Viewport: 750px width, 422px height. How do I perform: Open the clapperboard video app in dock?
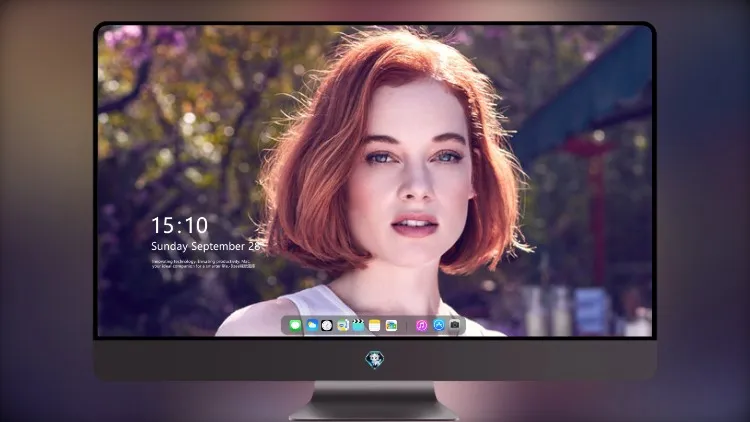pos(358,326)
